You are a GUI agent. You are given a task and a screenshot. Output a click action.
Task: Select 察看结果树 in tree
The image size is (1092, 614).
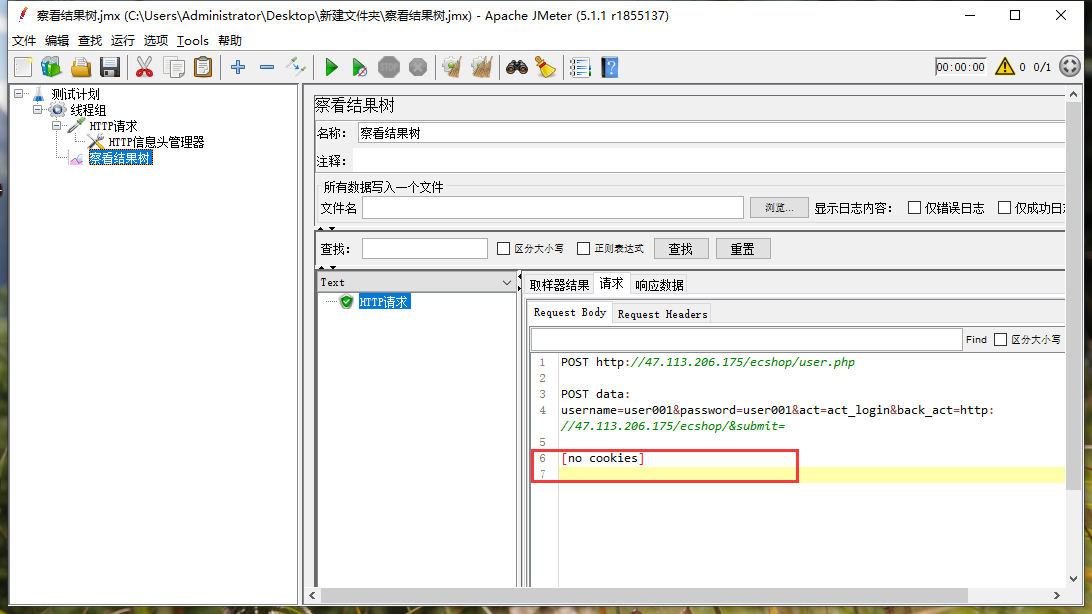[x=120, y=158]
